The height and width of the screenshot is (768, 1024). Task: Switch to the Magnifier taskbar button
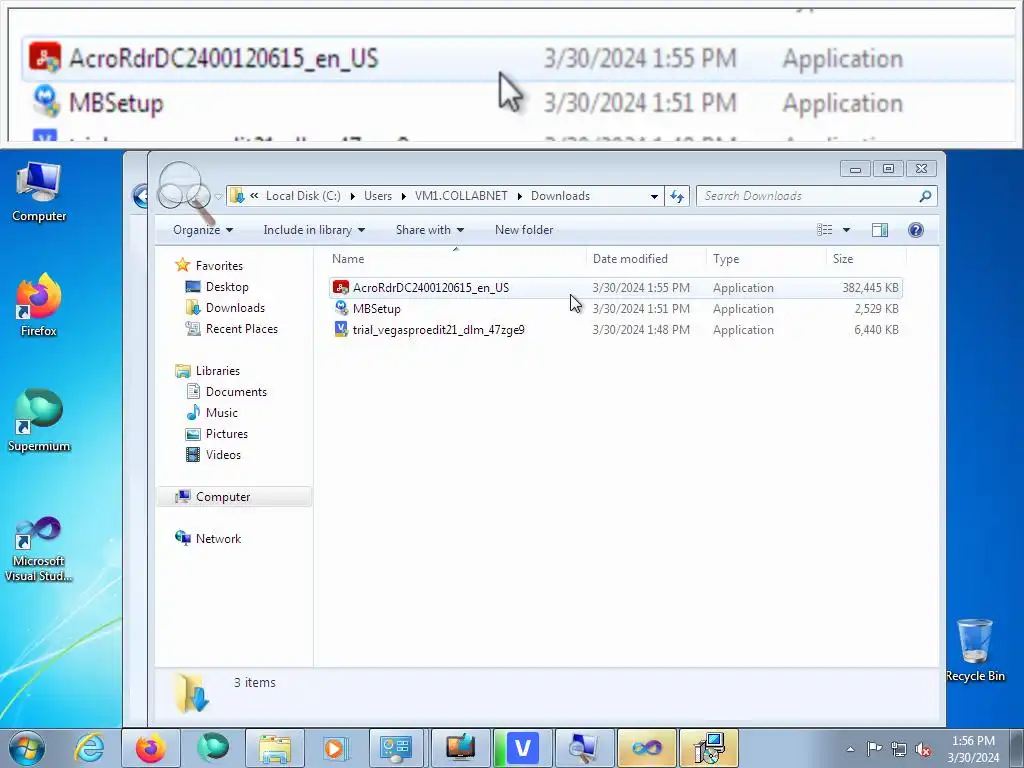click(x=583, y=748)
